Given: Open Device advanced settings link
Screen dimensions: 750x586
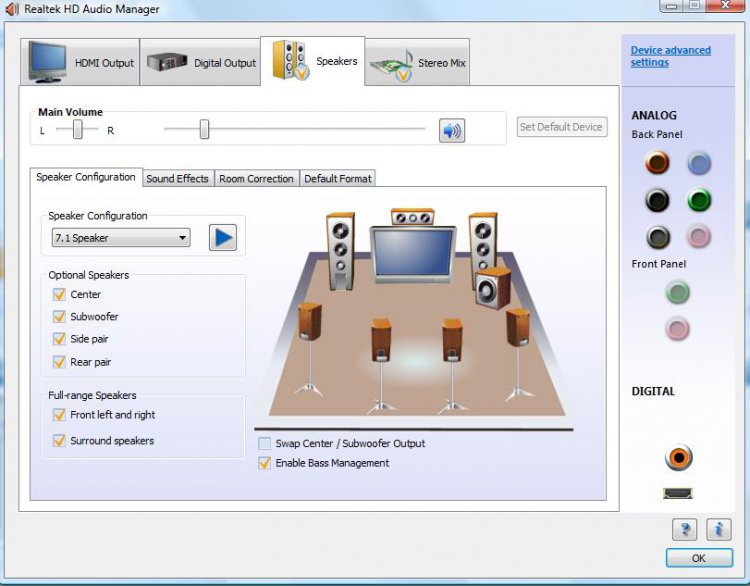Looking at the screenshot, I should [x=671, y=56].
